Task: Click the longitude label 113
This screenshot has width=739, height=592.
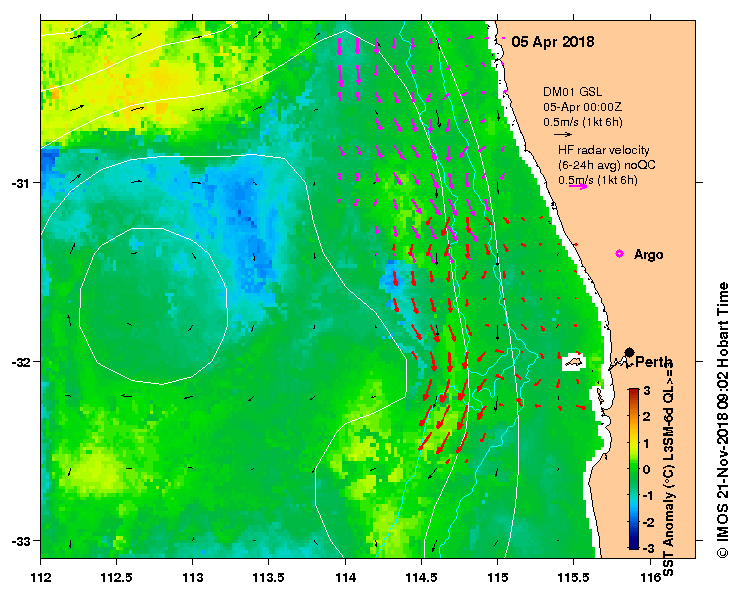Action: pos(193,577)
